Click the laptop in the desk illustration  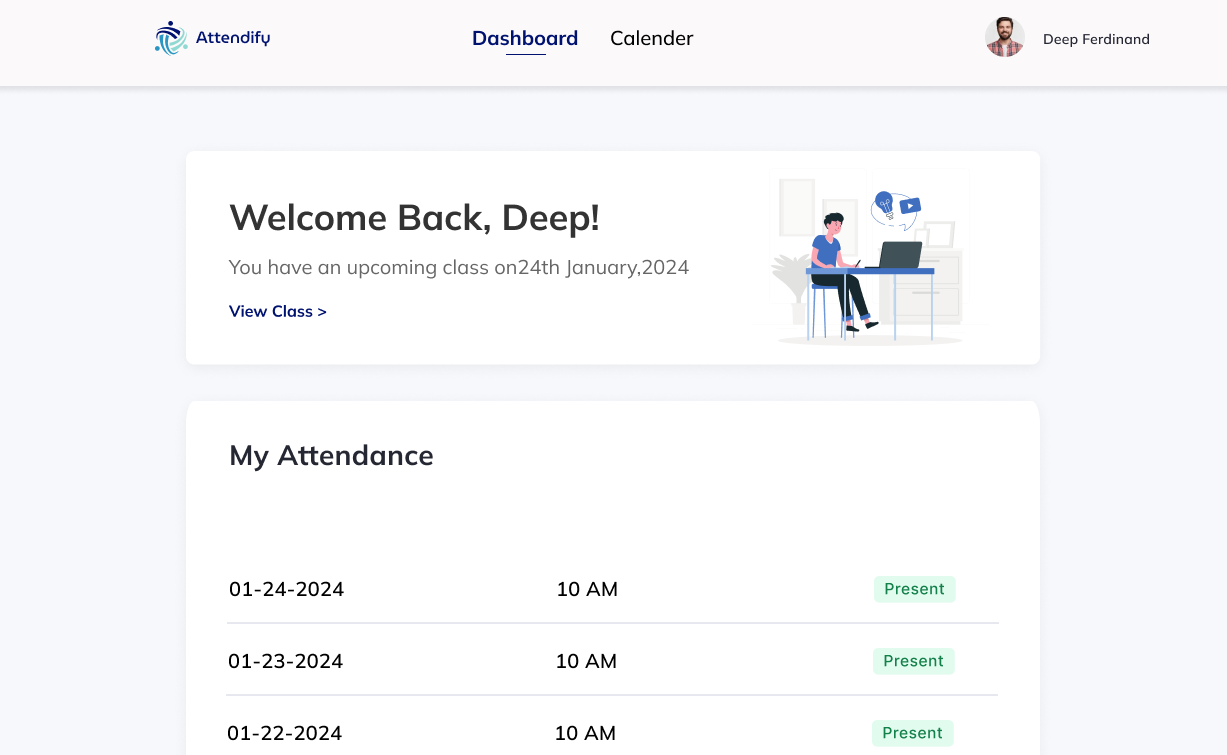pyautogui.click(x=899, y=256)
